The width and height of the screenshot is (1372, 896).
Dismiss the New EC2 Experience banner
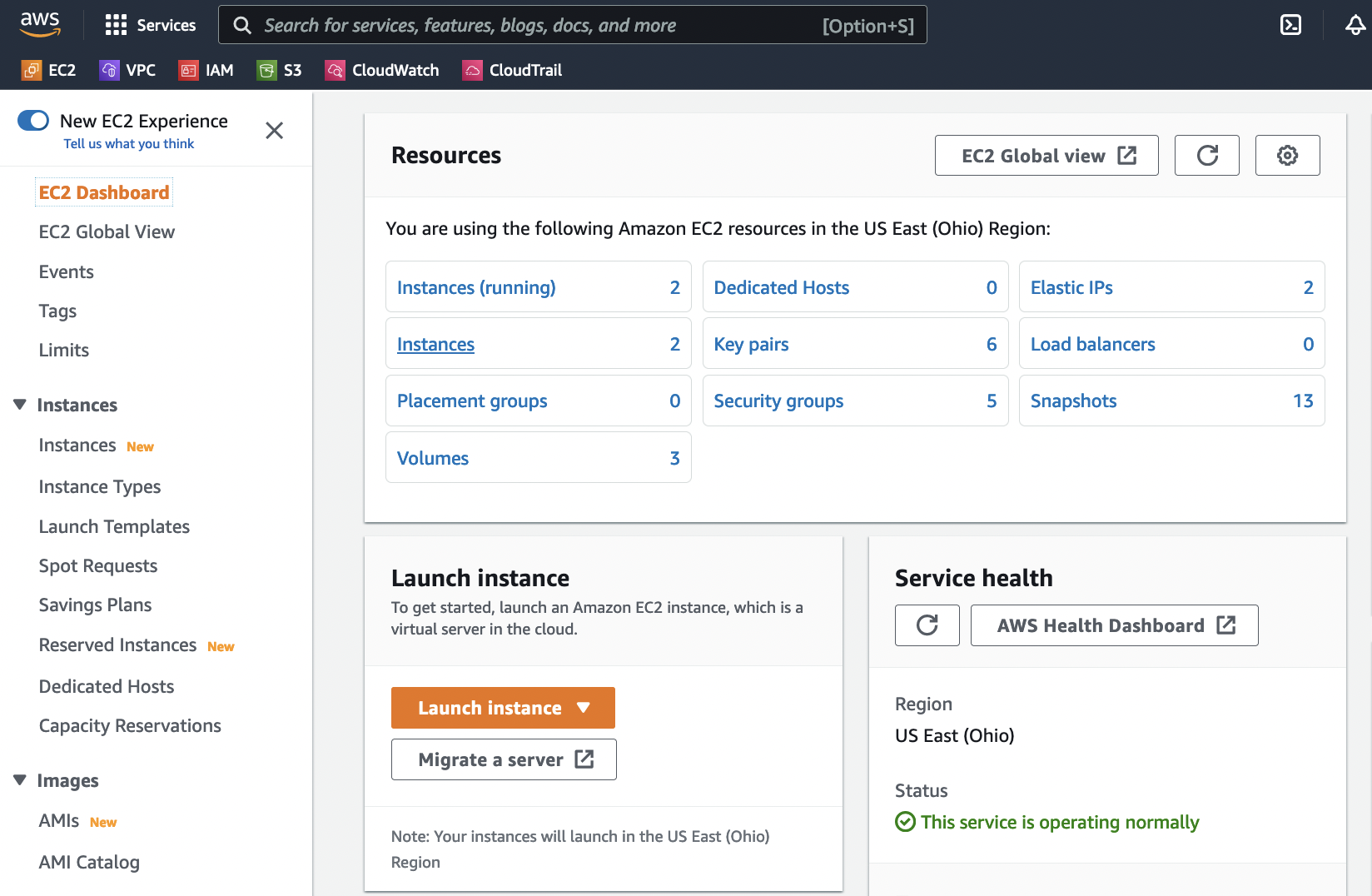coord(274,131)
